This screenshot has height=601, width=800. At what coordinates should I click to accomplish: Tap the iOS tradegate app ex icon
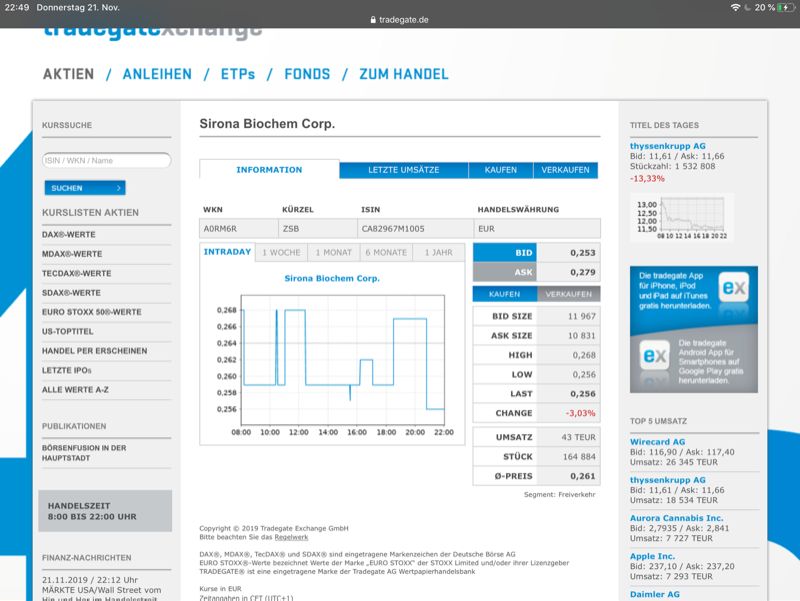(734, 287)
